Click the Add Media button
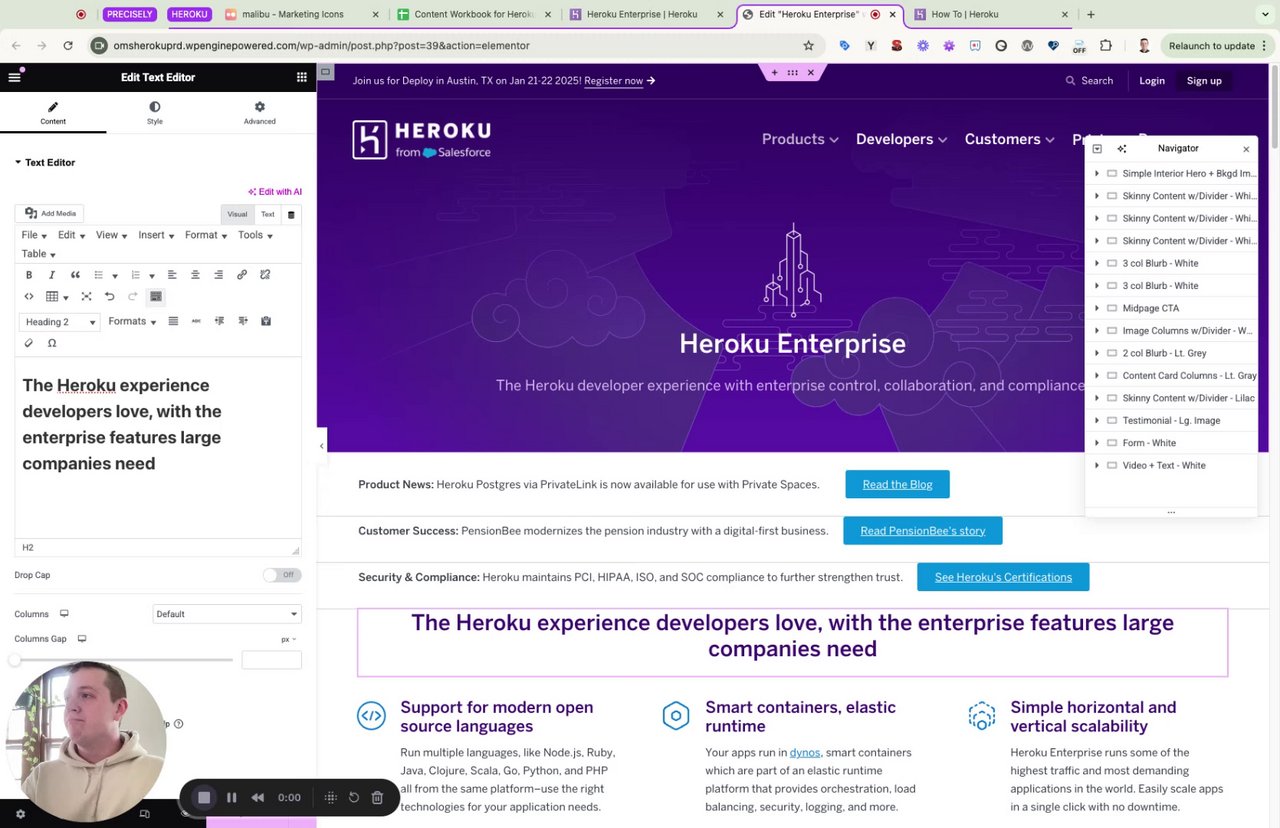The height and width of the screenshot is (828, 1280). pyautogui.click(x=50, y=213)
